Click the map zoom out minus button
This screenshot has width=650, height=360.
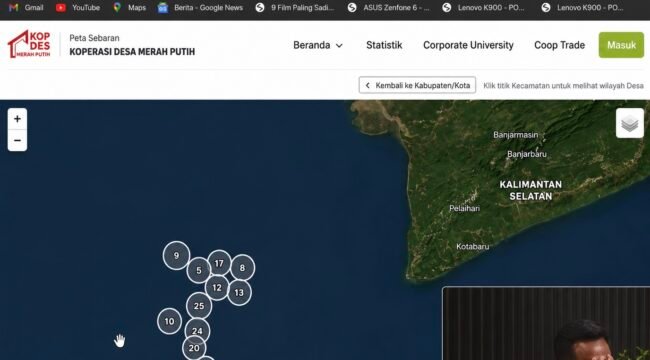click(17, 141)
